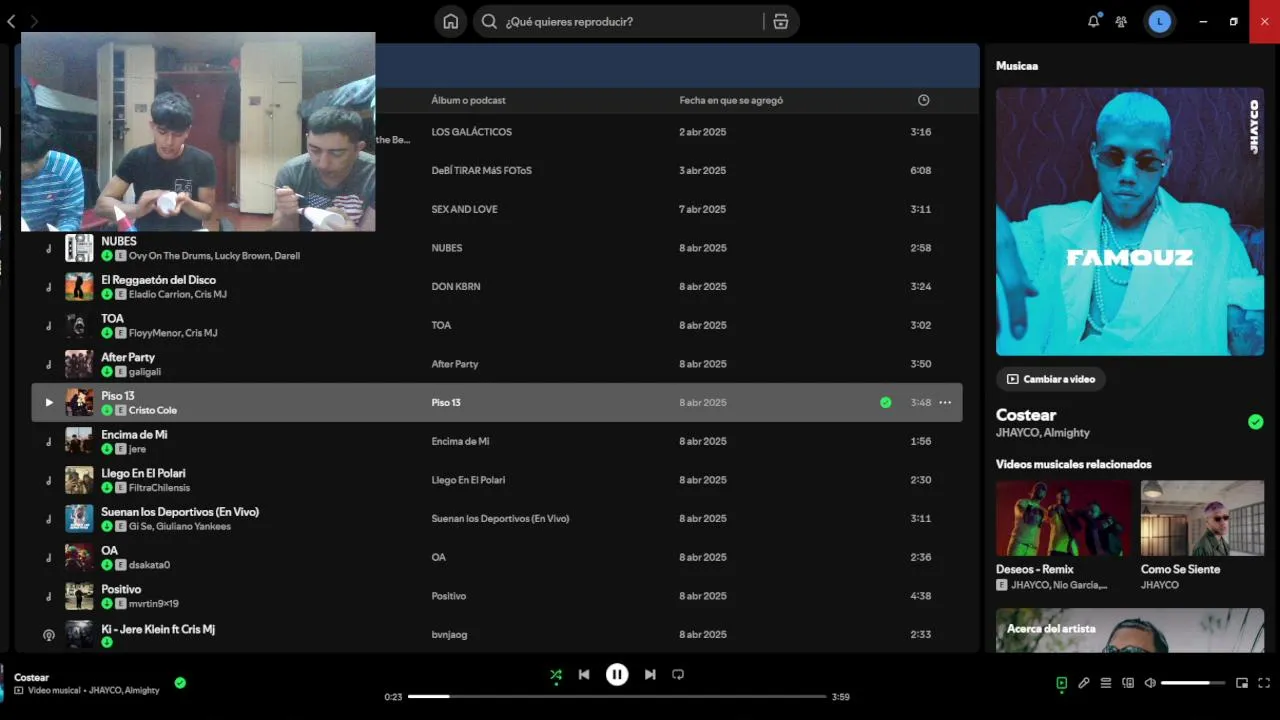1280x720 pixels.
Task: Click the OA album cover thumbnail
Action: (x=79, y=557)
